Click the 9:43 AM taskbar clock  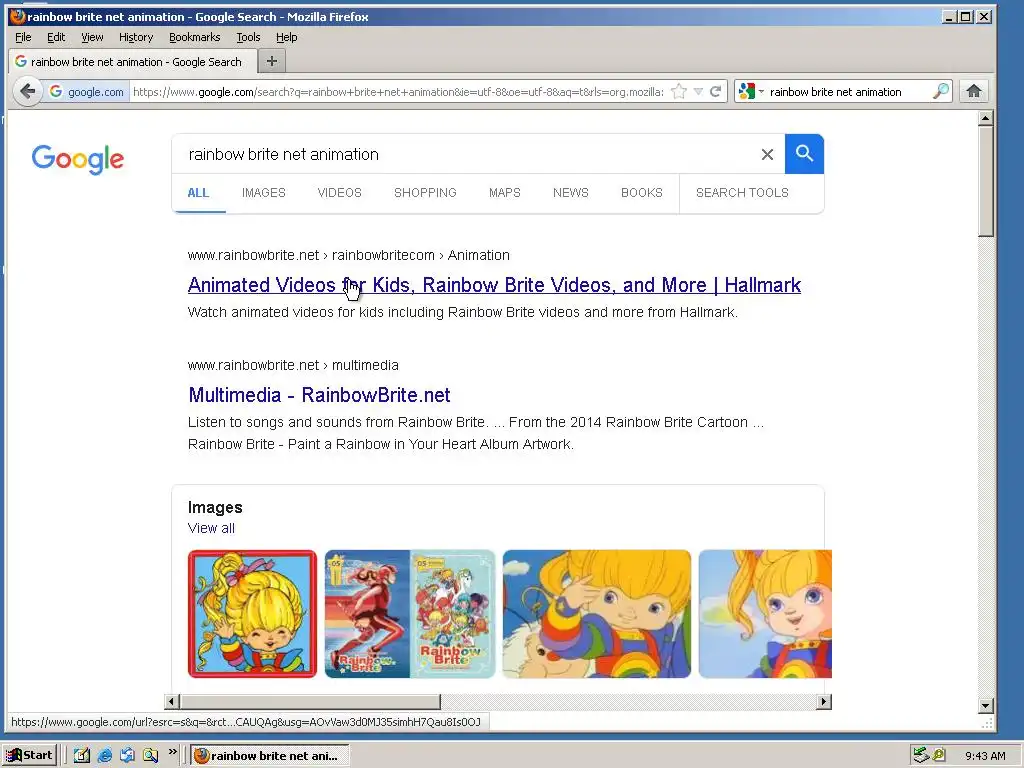985,756
